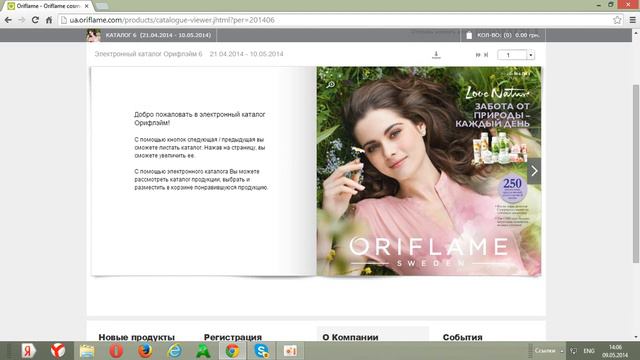Open File Explorer from taskbar

[87, 351]
